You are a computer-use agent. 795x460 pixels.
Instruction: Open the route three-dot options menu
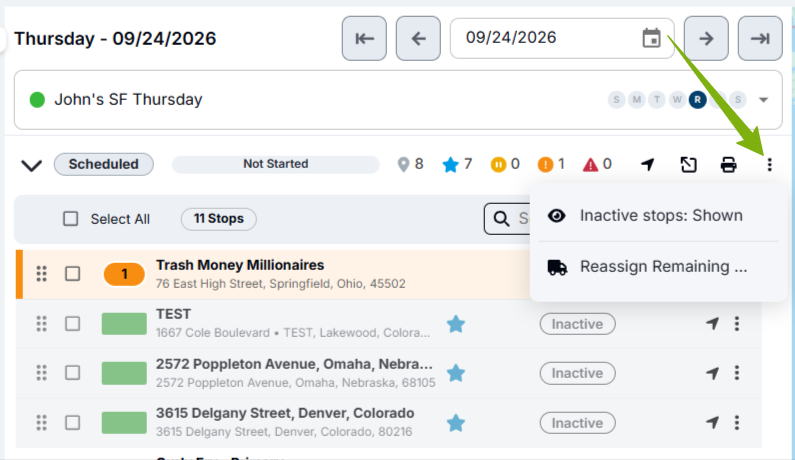click(x=769, y=165)
